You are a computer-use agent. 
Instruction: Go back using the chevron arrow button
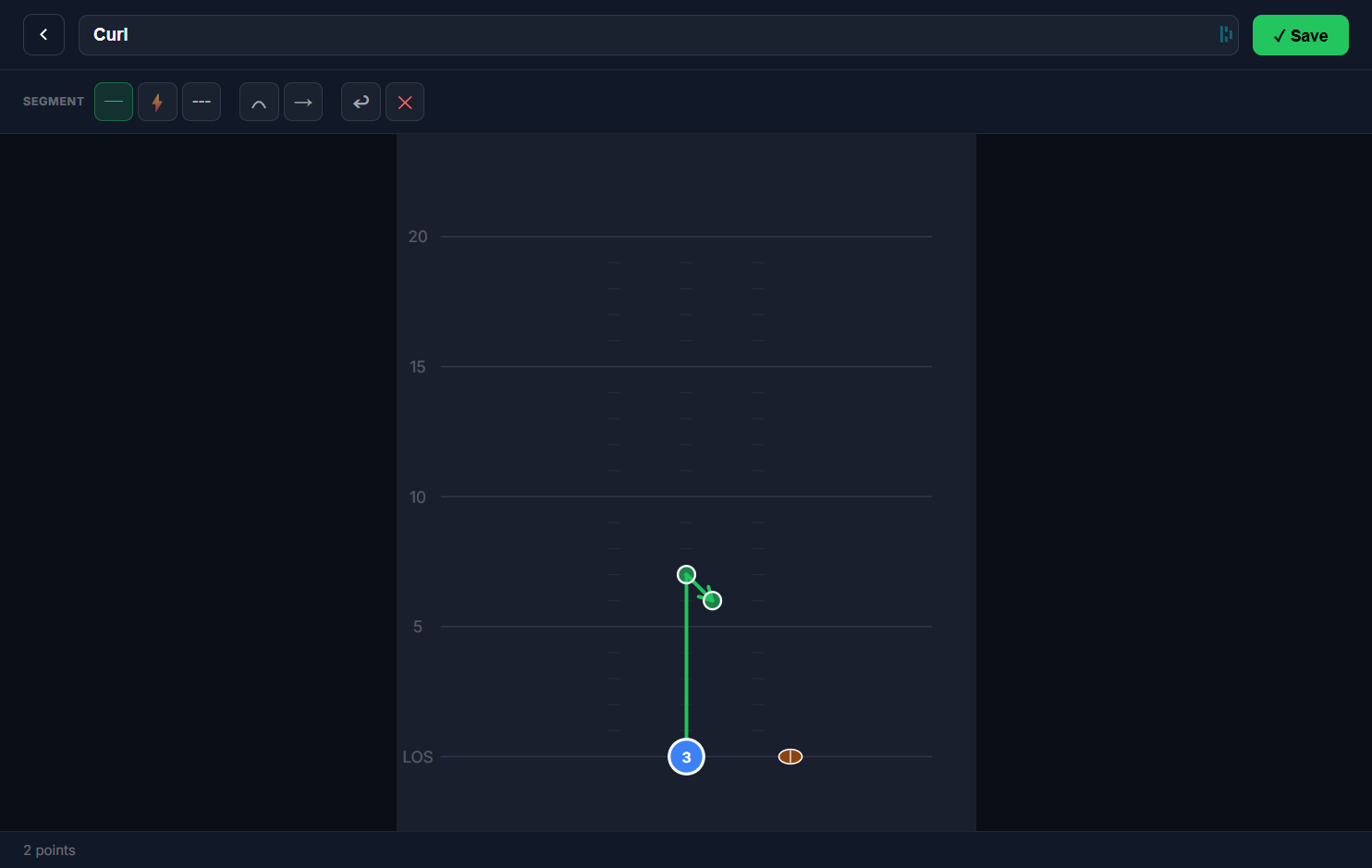coord(43,35)
